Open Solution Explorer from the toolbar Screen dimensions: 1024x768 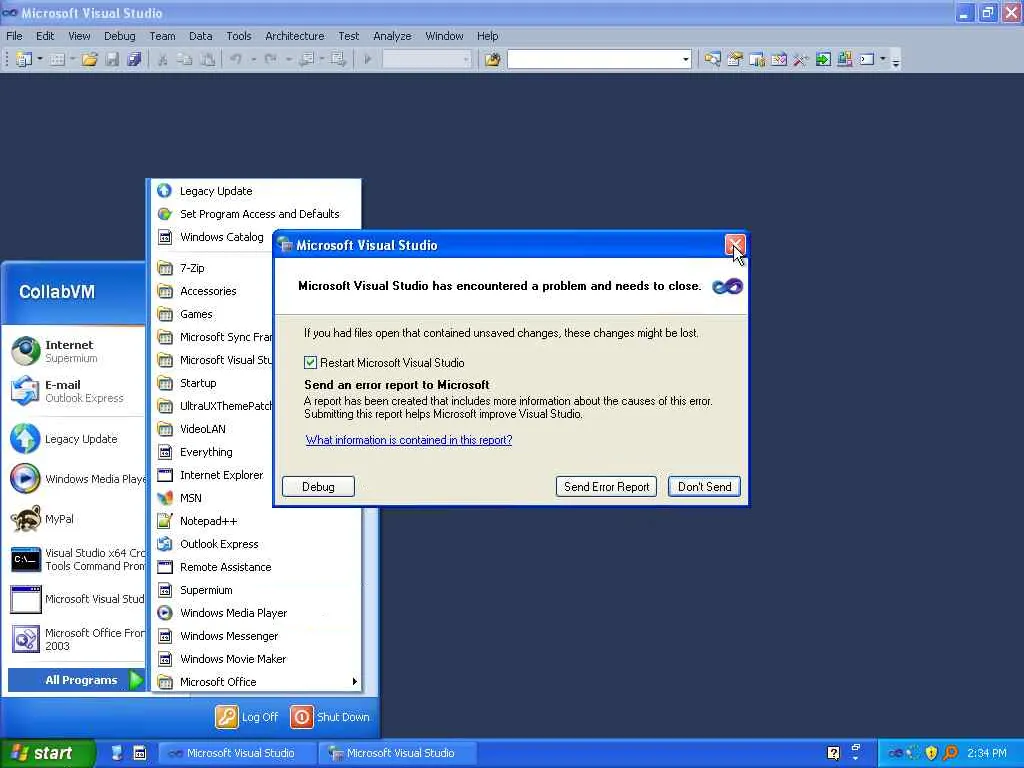(x=712, y=59)
